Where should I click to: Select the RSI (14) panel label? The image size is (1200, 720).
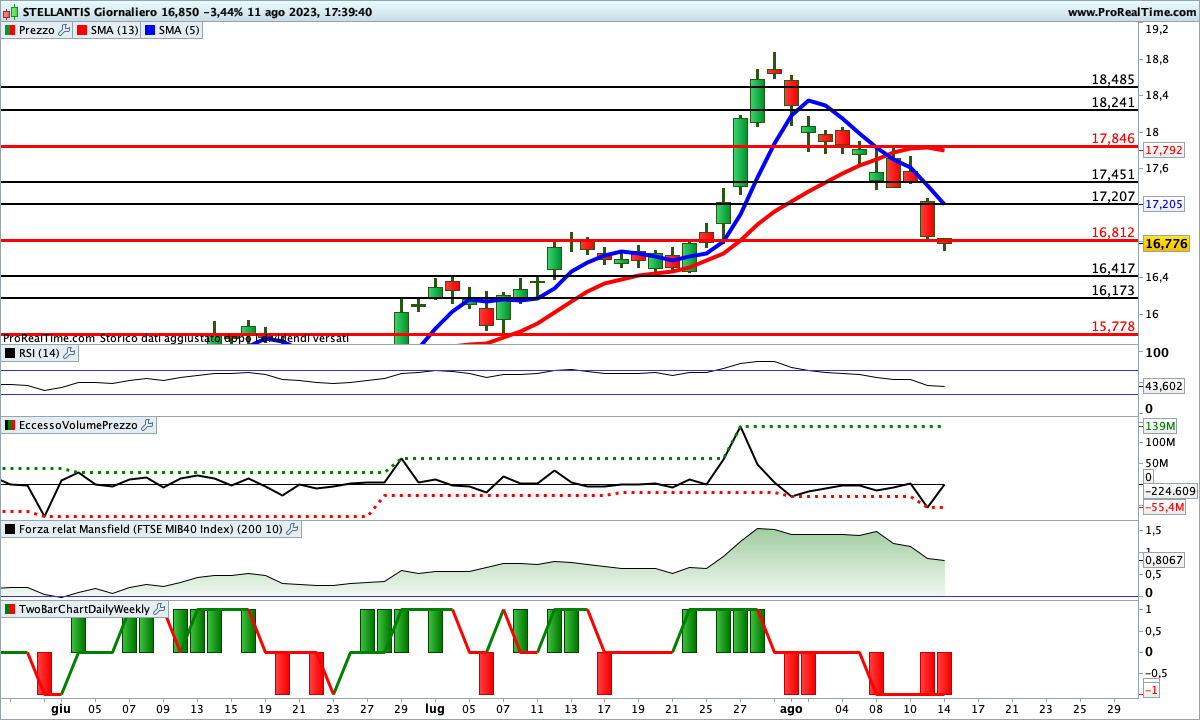point(40,353)
